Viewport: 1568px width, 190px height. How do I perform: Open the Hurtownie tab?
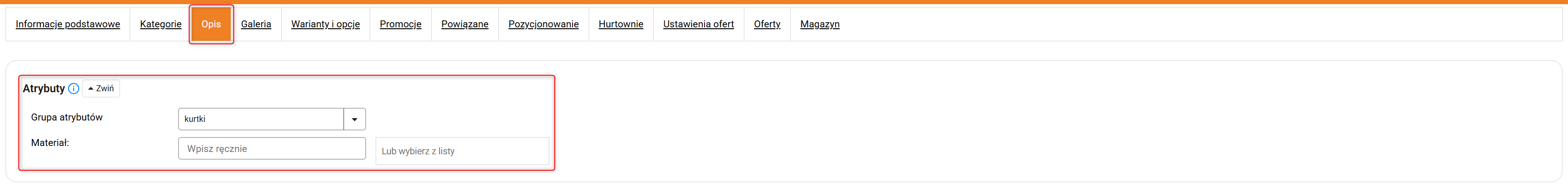[x=621, y=25]
